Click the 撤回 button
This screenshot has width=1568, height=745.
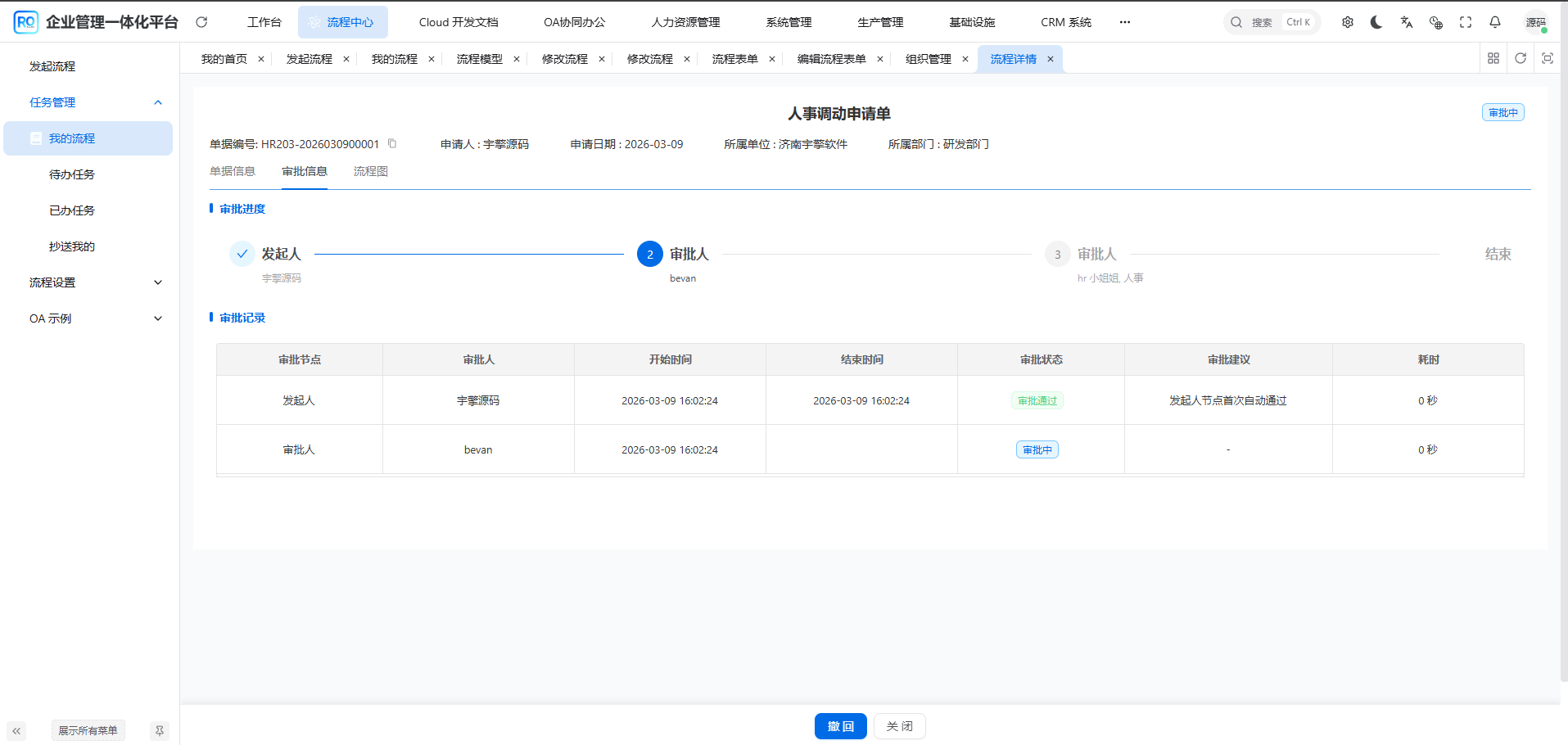point(840,726)
